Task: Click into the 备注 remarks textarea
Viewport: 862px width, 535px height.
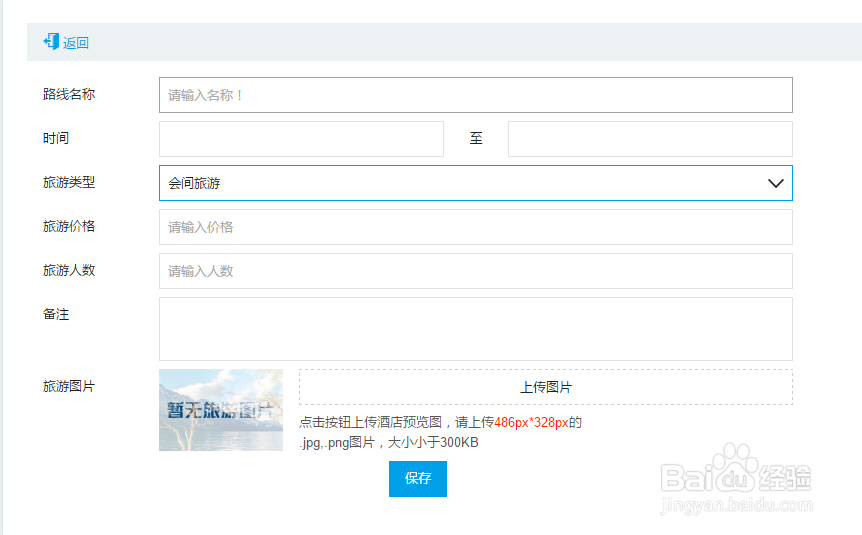Action: tap(476, 329)
